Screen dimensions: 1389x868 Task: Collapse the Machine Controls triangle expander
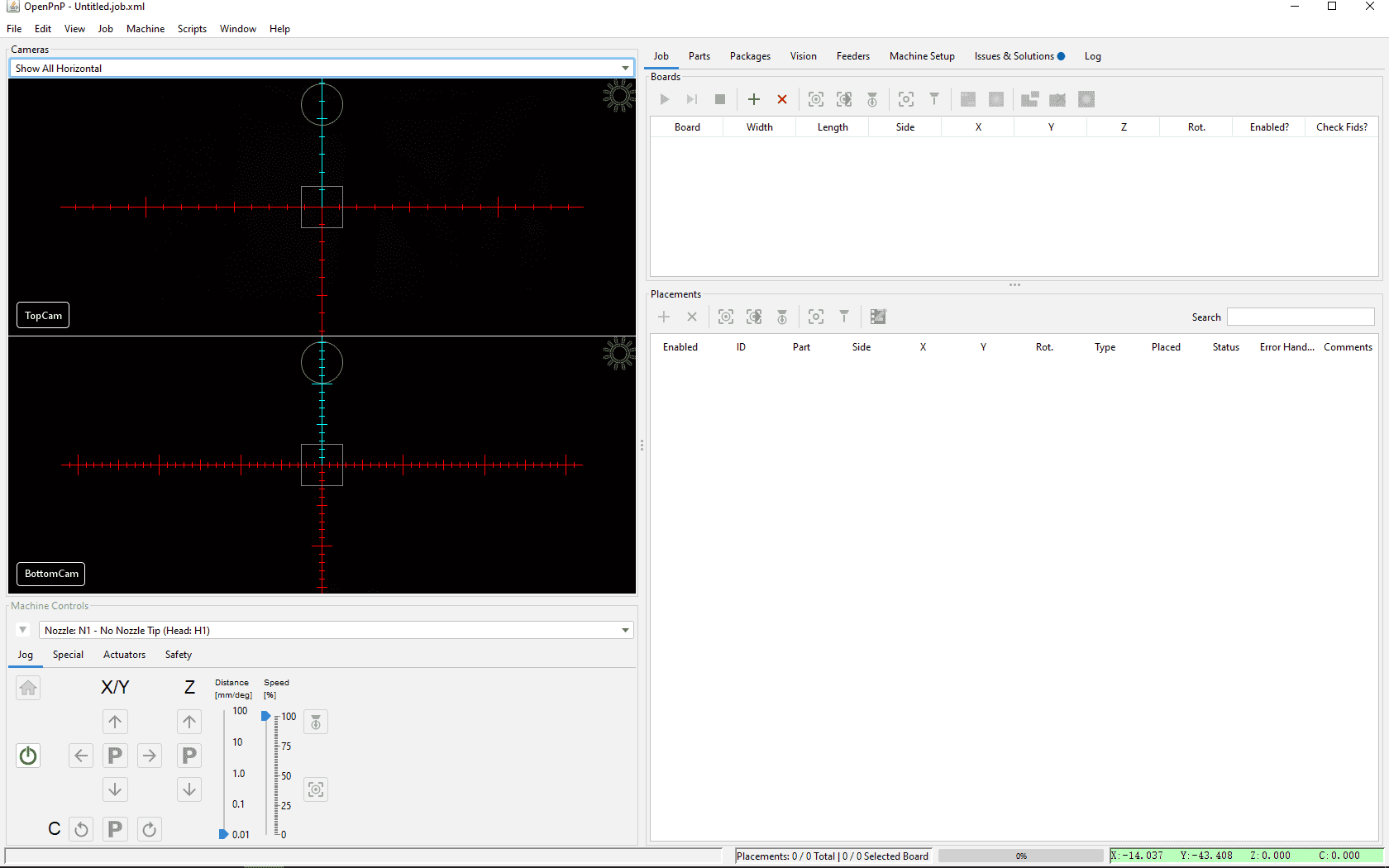[22, 630]
